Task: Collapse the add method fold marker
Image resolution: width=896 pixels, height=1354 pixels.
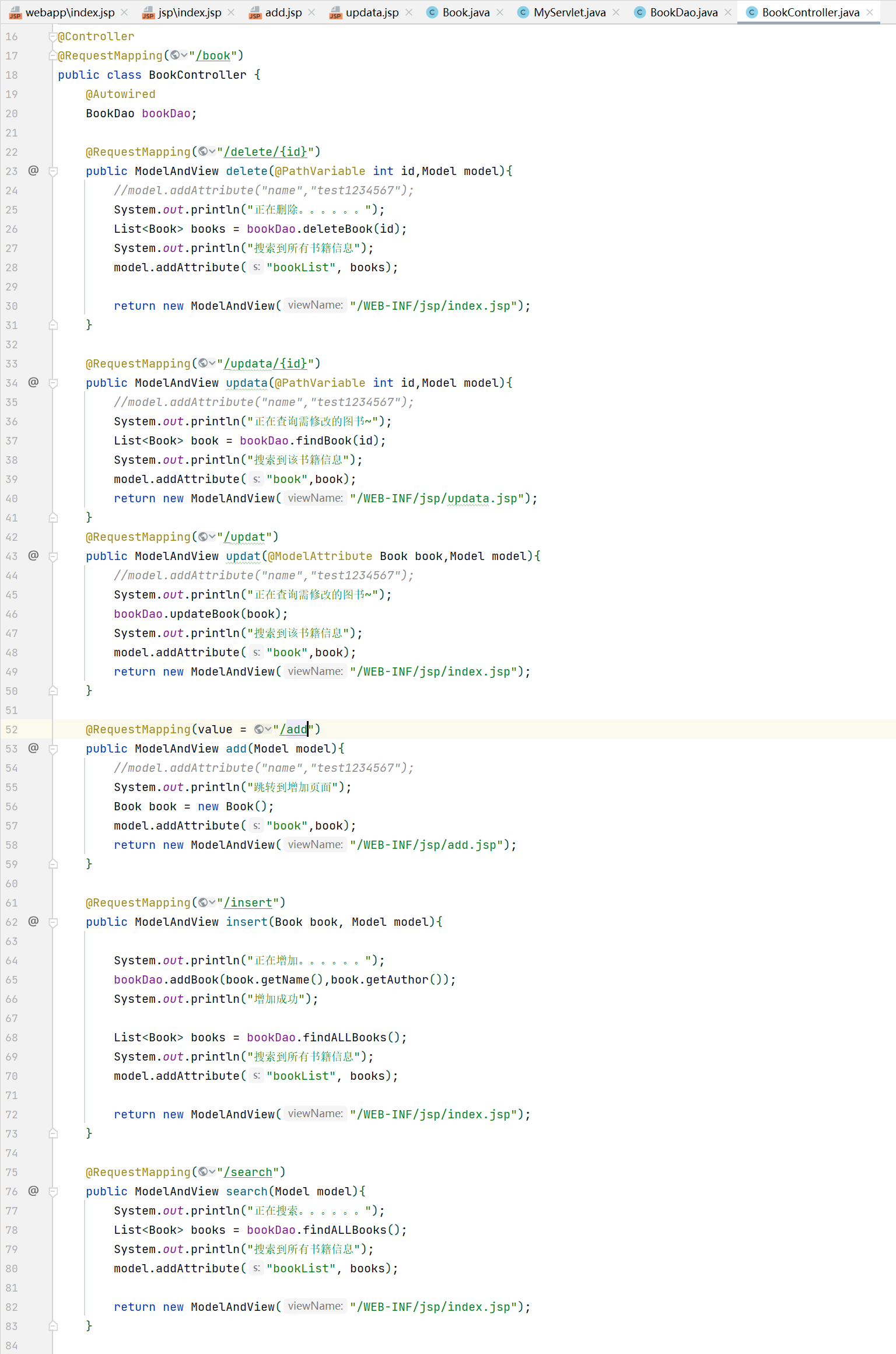Action: coord(53,748)
